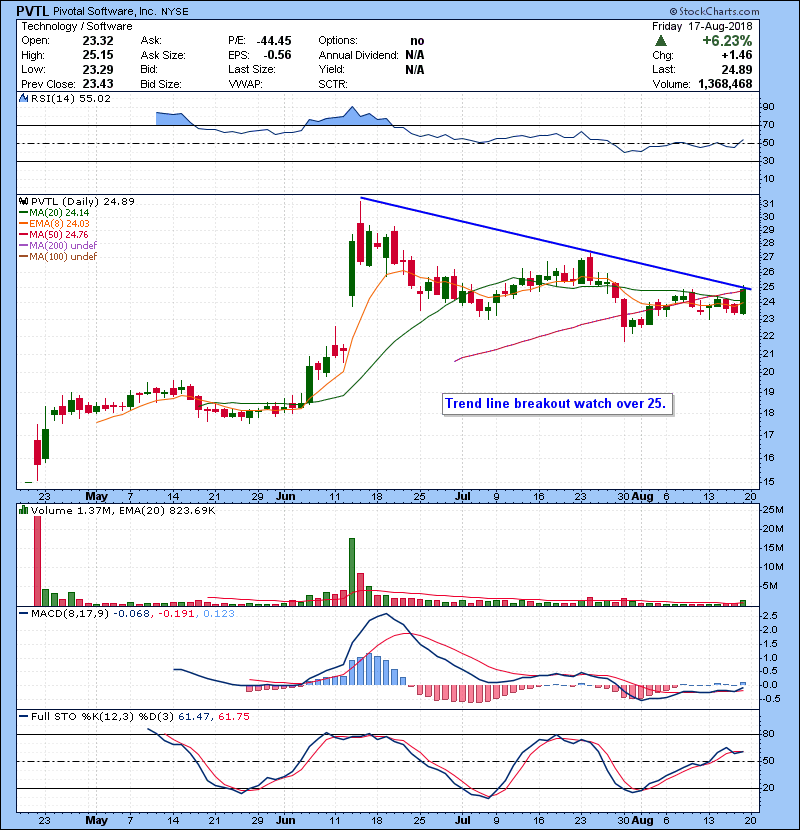Click the +6.23% percent change value
This screenshot has height=830, width=800.
pos(727,41)
